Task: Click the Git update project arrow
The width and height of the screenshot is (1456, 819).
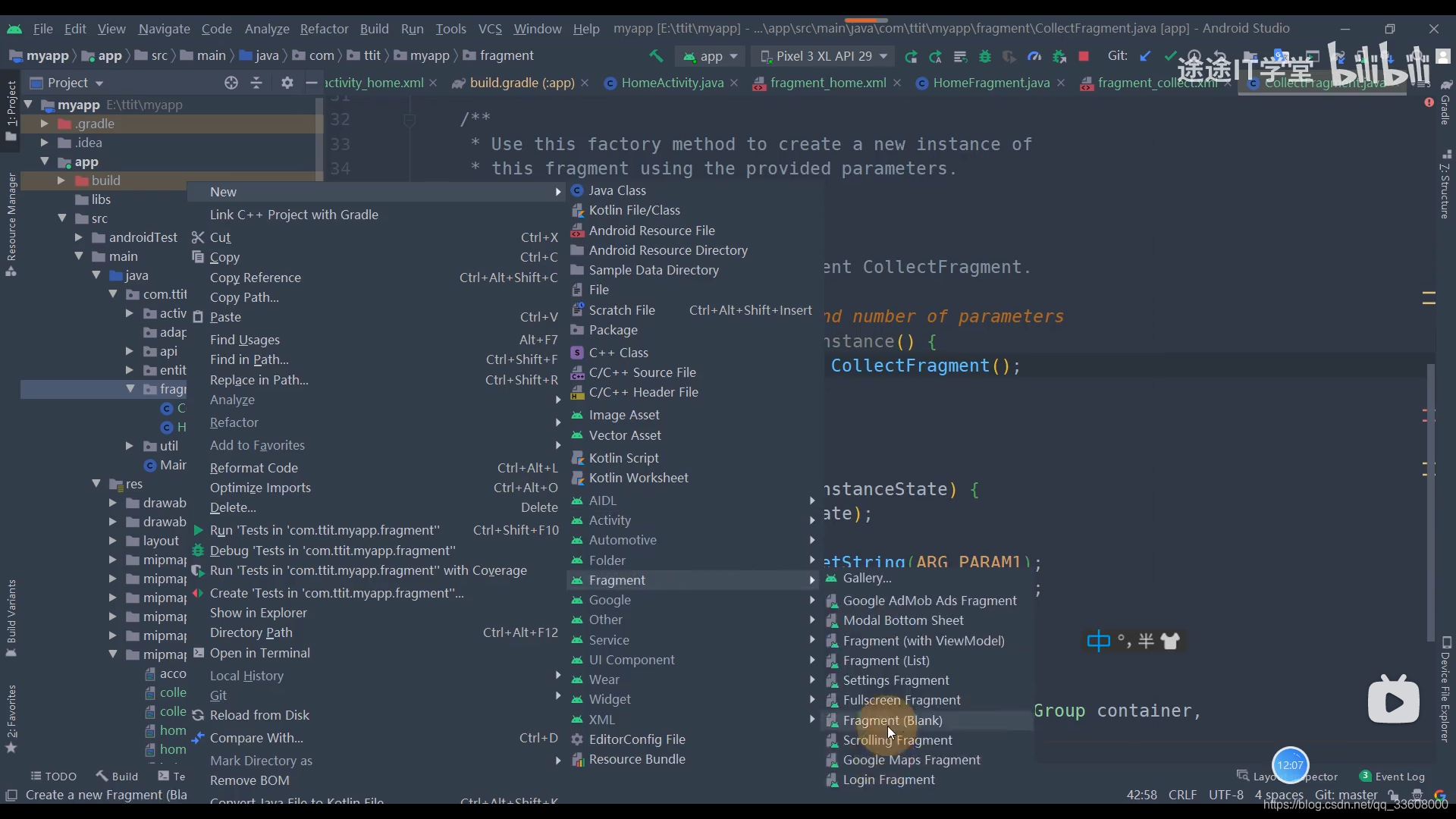Action: (1146, 56)
